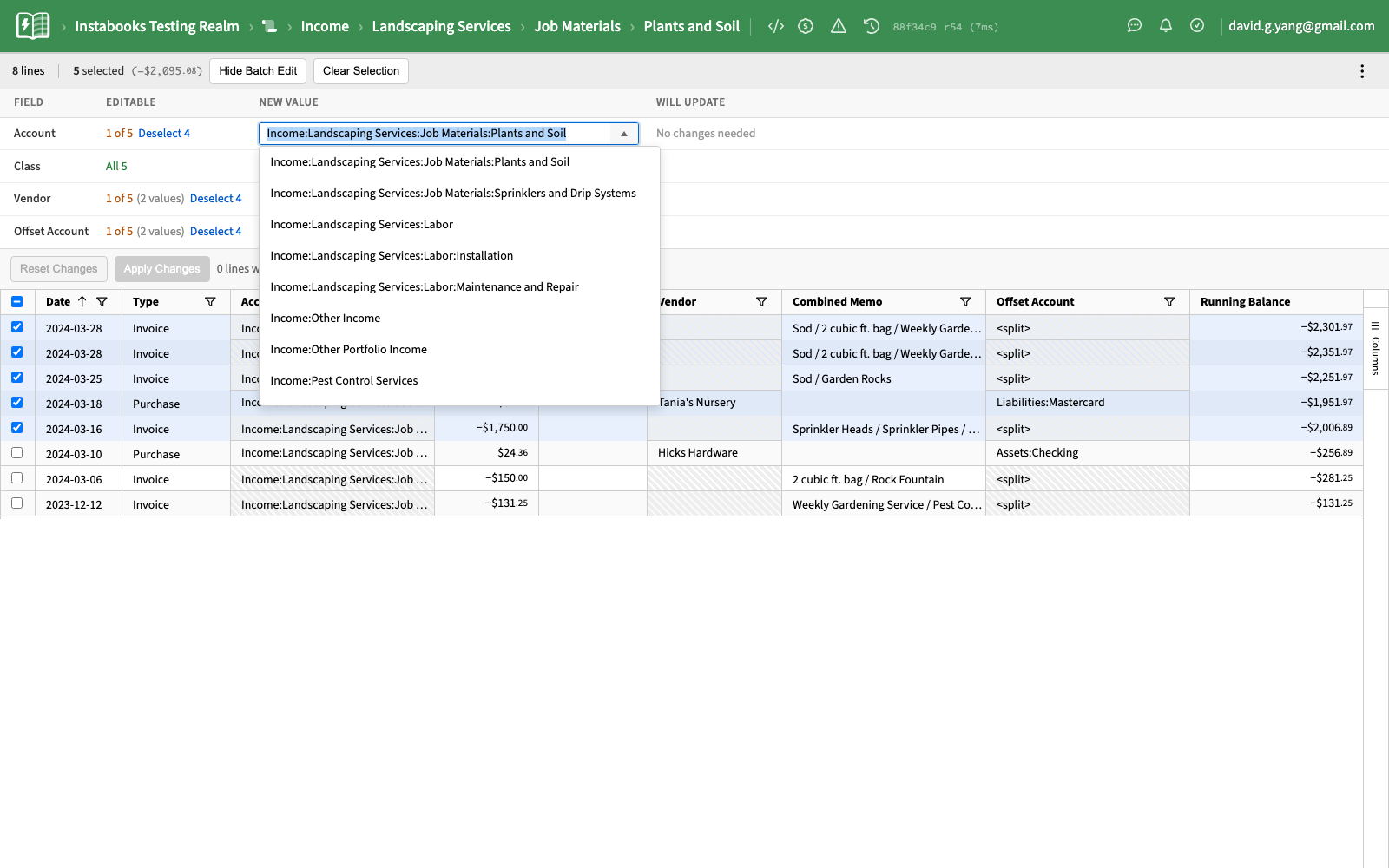This screenshot has width=1389, height=868.
Task: Collapse the Account new value dropdown arrow
Action: 624,134
